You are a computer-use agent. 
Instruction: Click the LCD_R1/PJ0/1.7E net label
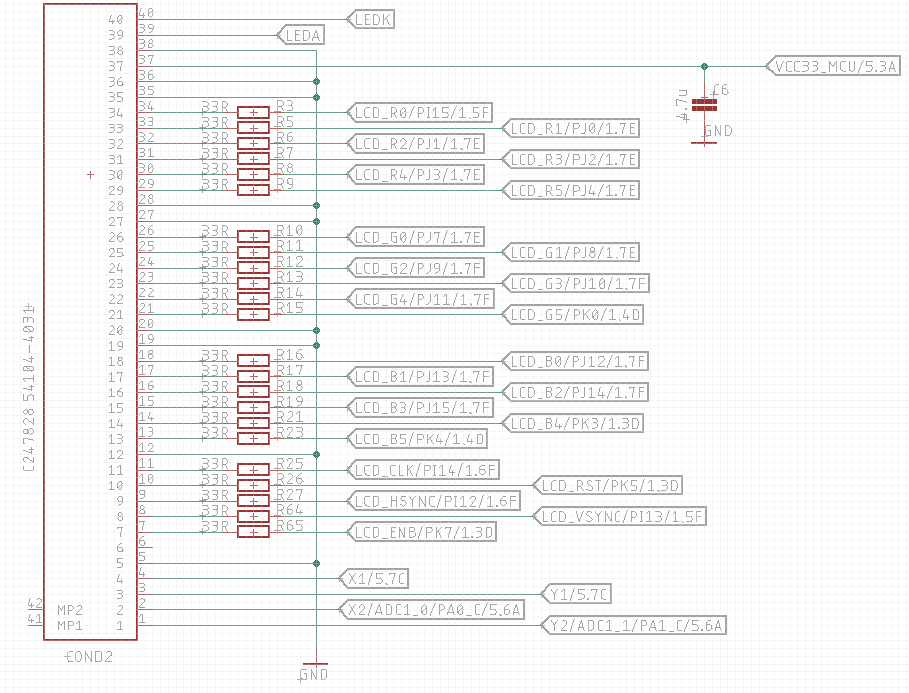click(571, 128)
